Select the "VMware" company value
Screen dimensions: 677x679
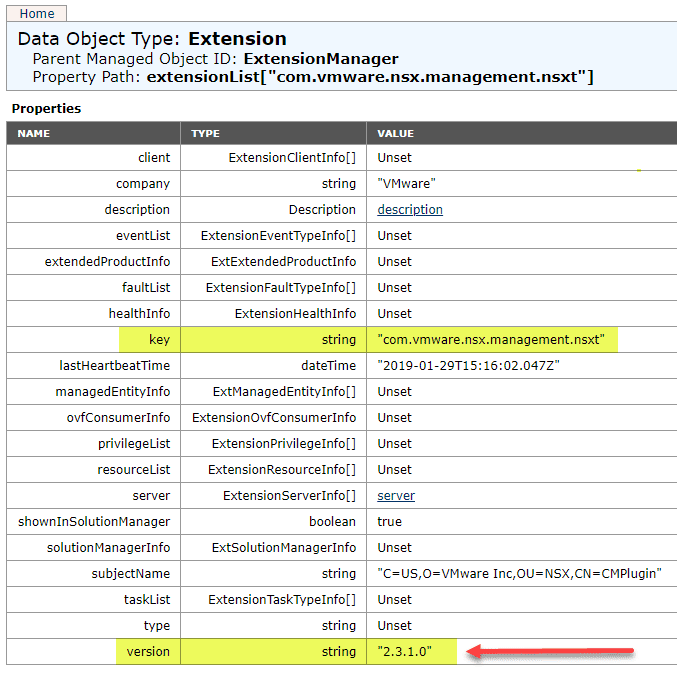coord(406,184)
